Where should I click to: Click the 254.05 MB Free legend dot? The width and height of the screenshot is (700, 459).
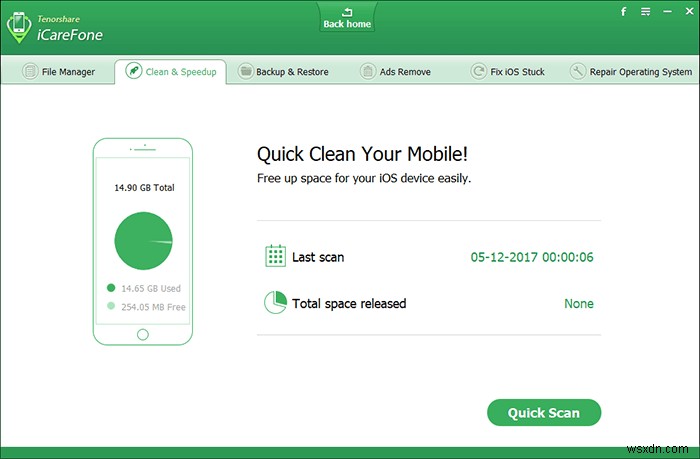click(111, 306)
